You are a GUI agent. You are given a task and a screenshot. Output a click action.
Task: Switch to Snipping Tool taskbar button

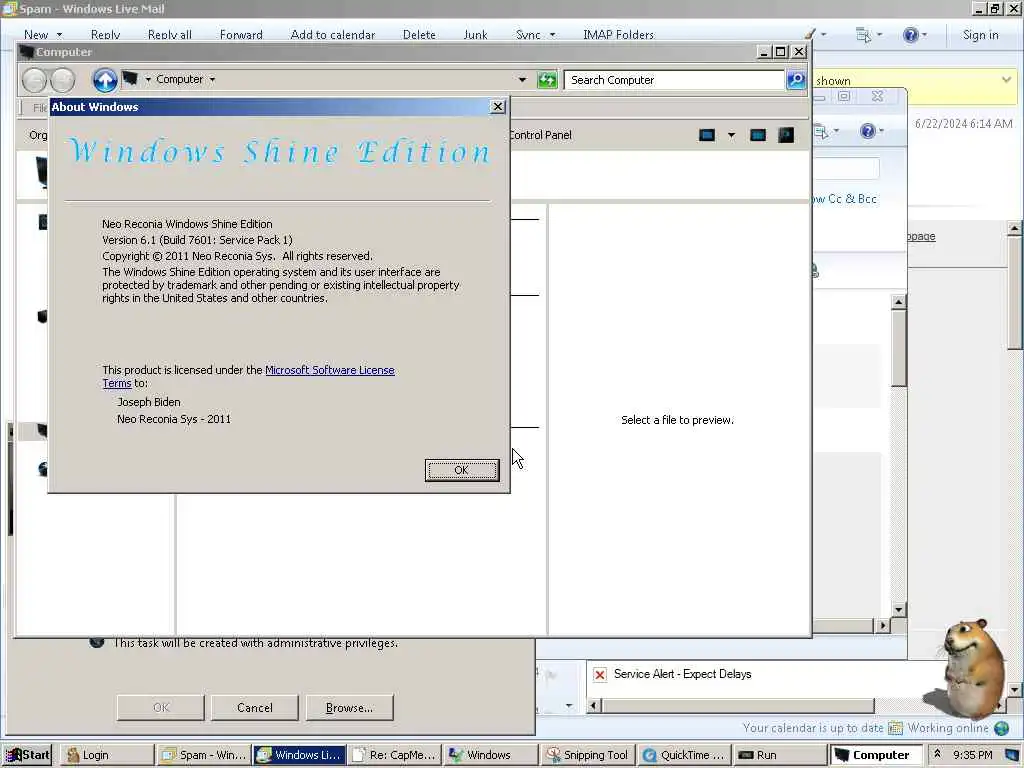click(x=586, y=755)
